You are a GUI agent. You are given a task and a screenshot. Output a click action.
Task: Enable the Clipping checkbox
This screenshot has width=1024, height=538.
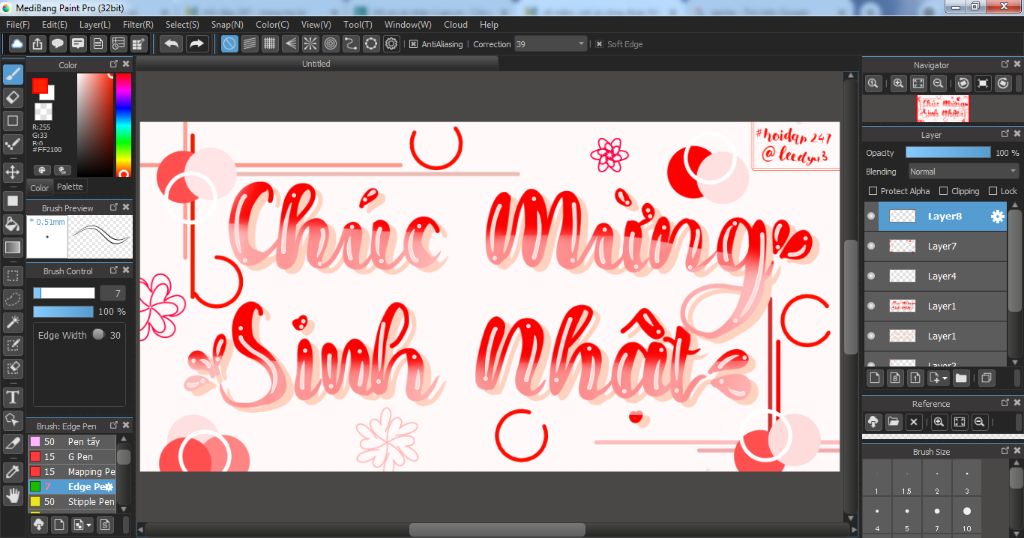point(943,191)
